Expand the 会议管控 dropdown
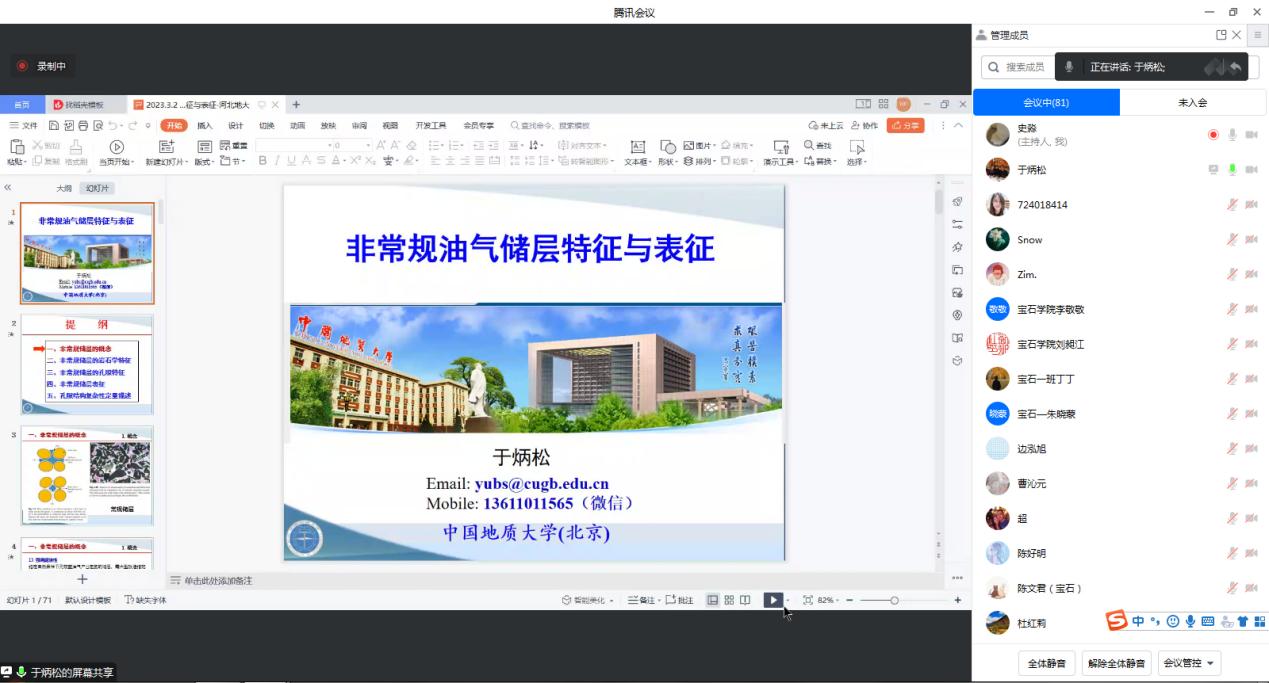This screenshot has height=683, width=1269. pyautogui.click(x=1188, y=663)
